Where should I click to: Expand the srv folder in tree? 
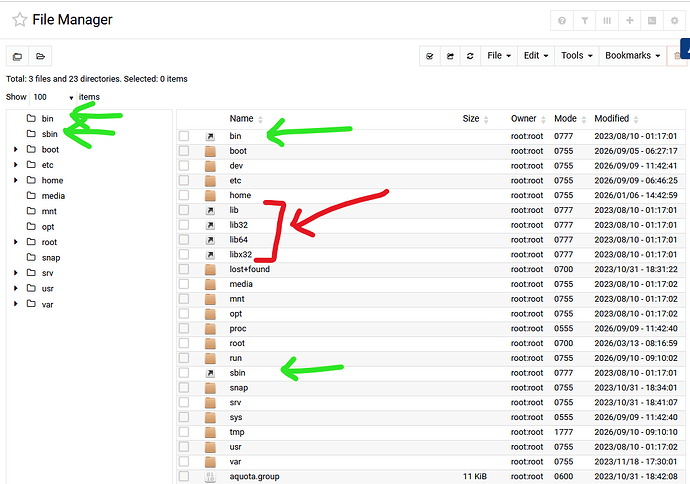(x=15, y=273)
